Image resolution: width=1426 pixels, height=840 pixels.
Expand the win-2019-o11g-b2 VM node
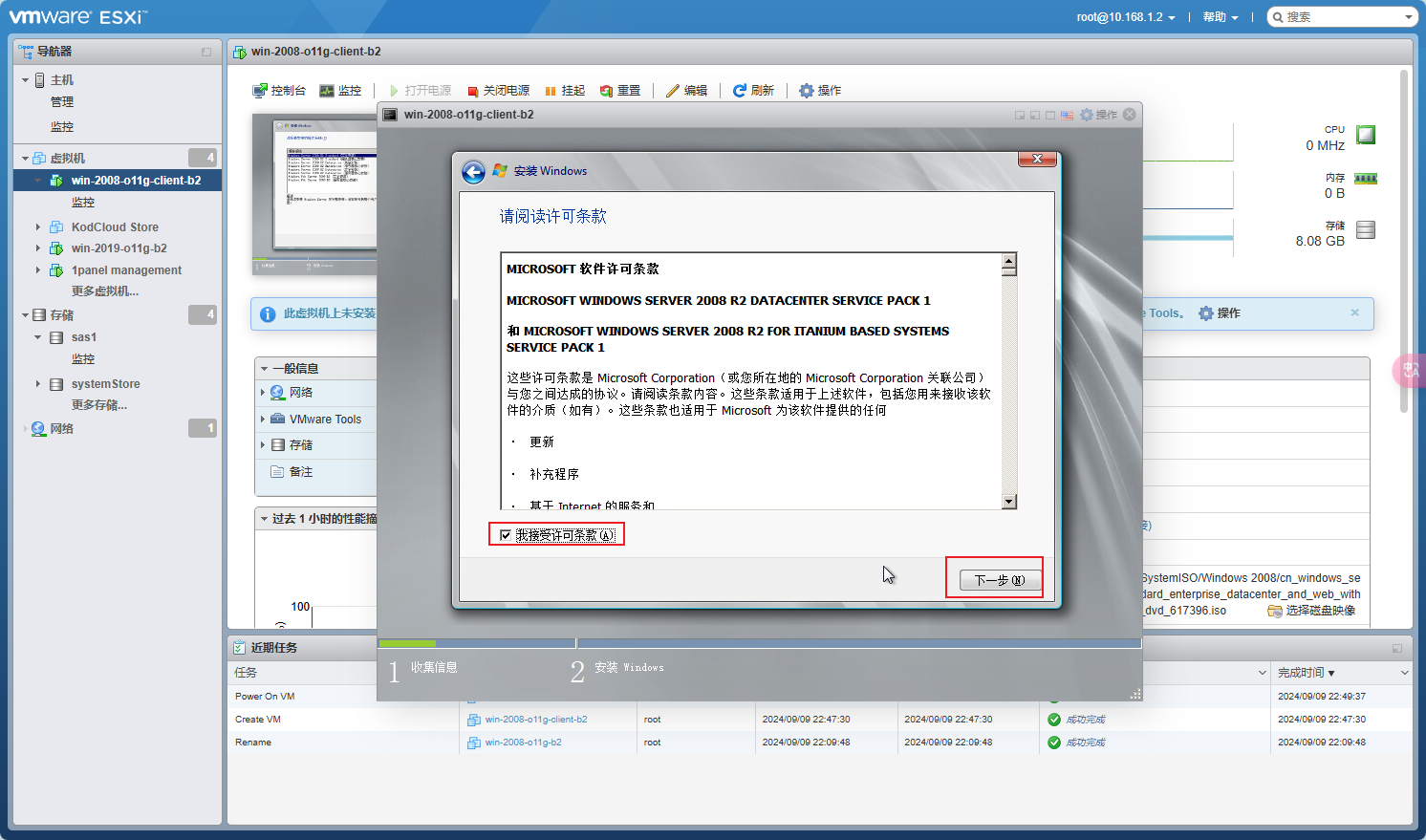[x=38, y=248]
